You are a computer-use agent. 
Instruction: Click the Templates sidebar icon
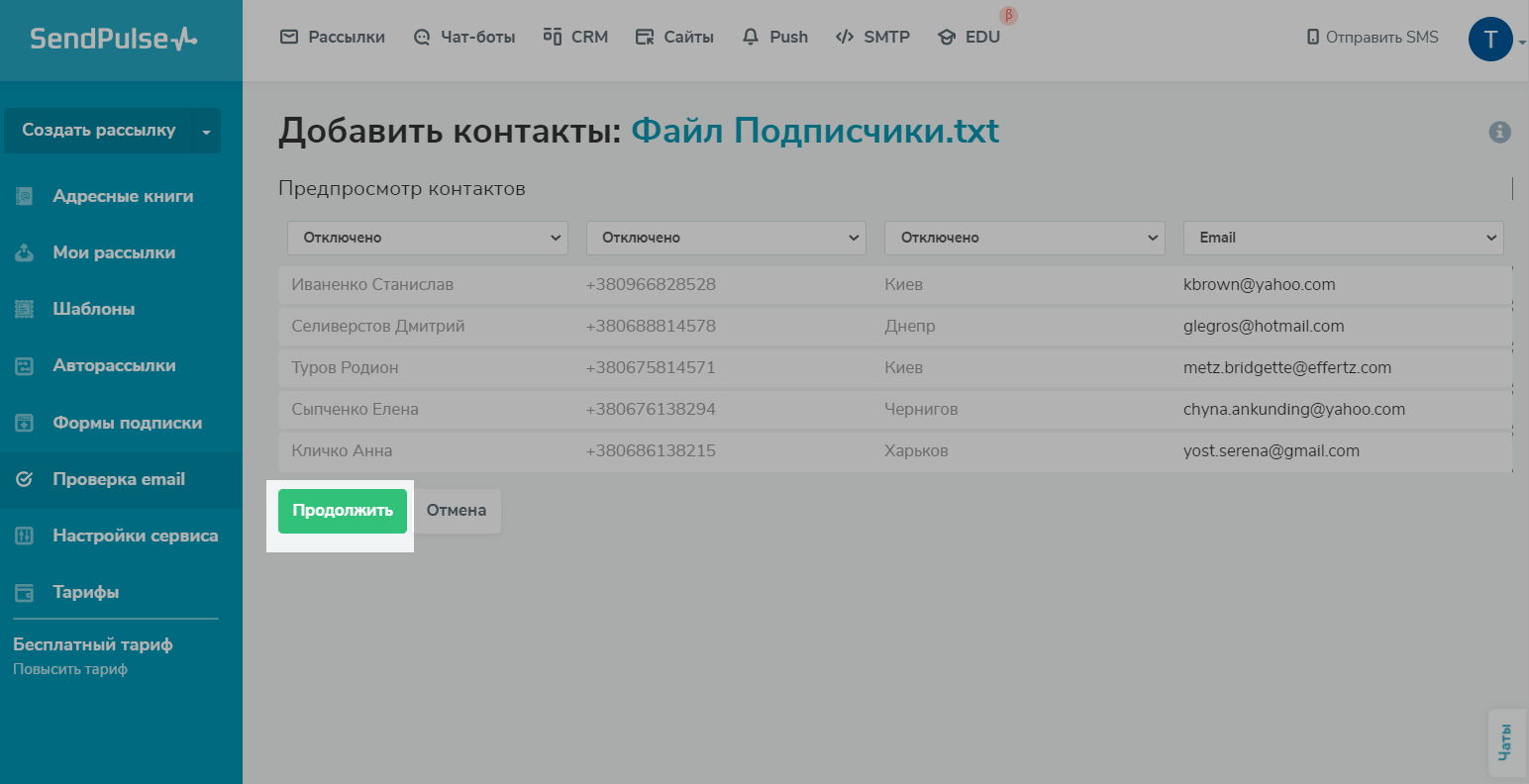tap(25, 309)
